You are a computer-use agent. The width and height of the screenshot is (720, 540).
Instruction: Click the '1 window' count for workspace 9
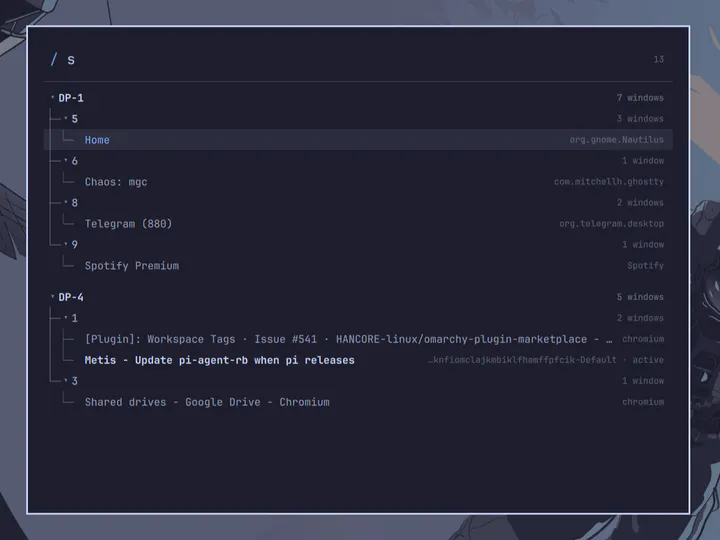tap(643, 244)
